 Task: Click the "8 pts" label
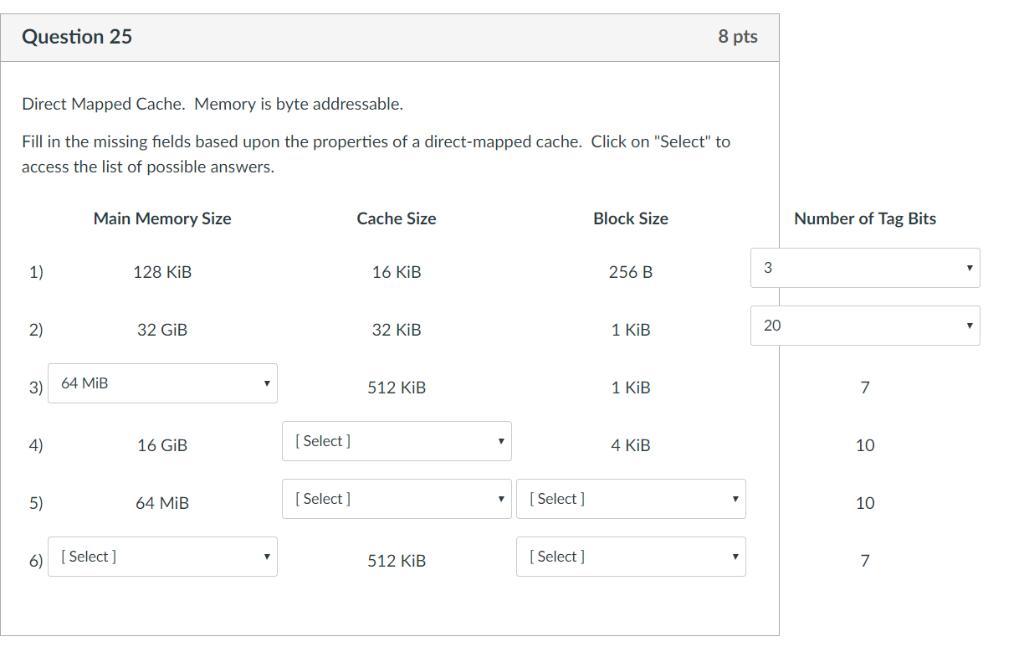[x=739, y=36]
